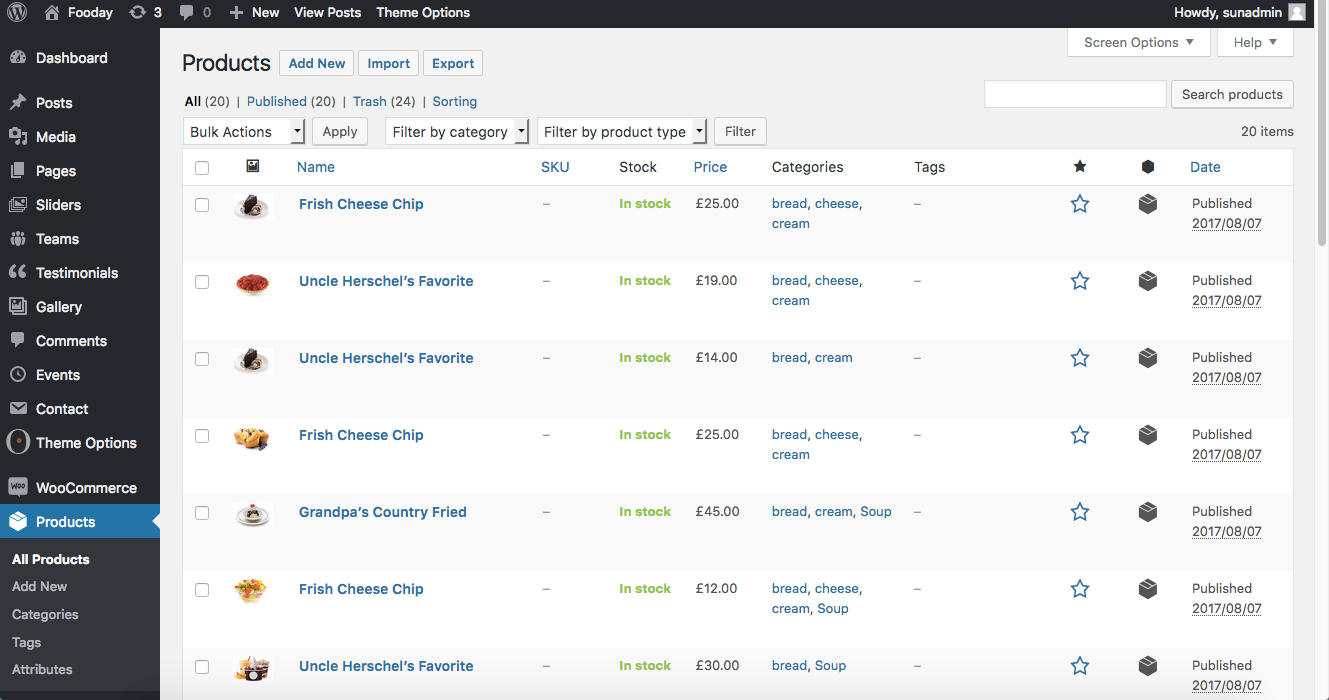
Task: Click the Search products button
Action: click(x=1232, y=94)
